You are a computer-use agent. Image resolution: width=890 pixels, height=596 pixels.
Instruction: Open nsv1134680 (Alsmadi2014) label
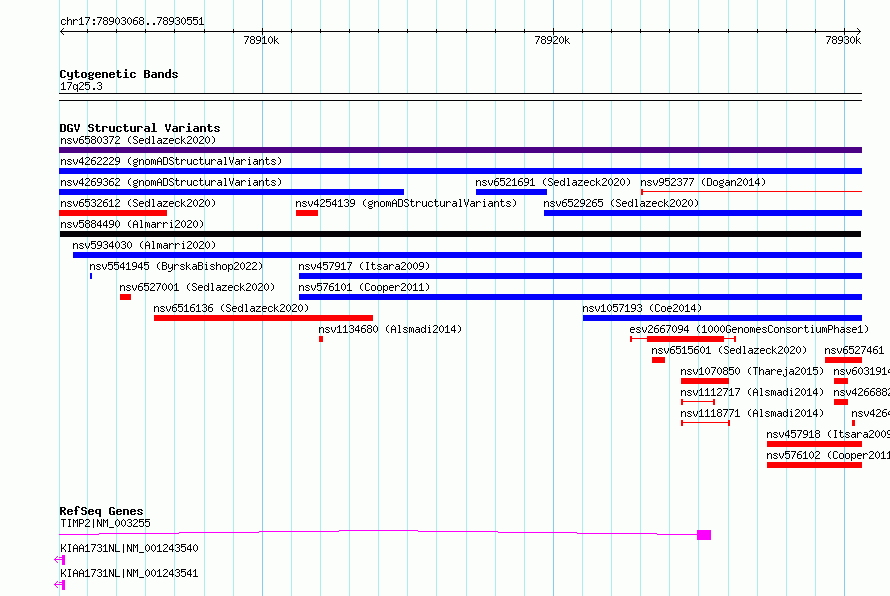tap(390, 329)
